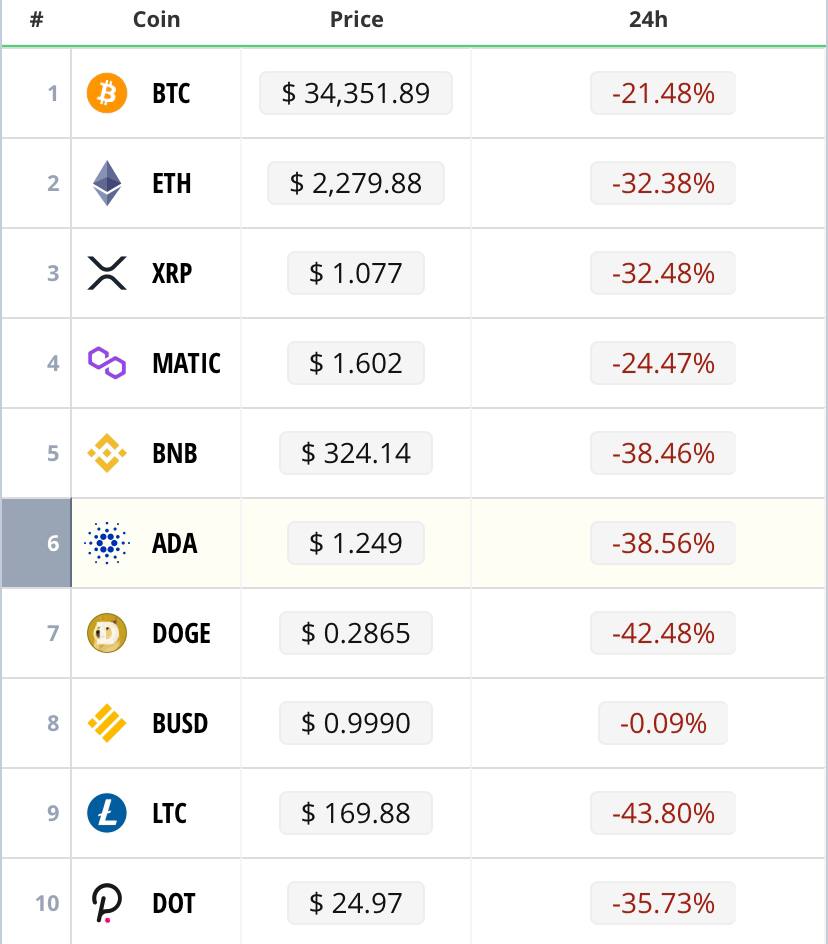Click the Ethereum diamond icon

coord(107,183)
